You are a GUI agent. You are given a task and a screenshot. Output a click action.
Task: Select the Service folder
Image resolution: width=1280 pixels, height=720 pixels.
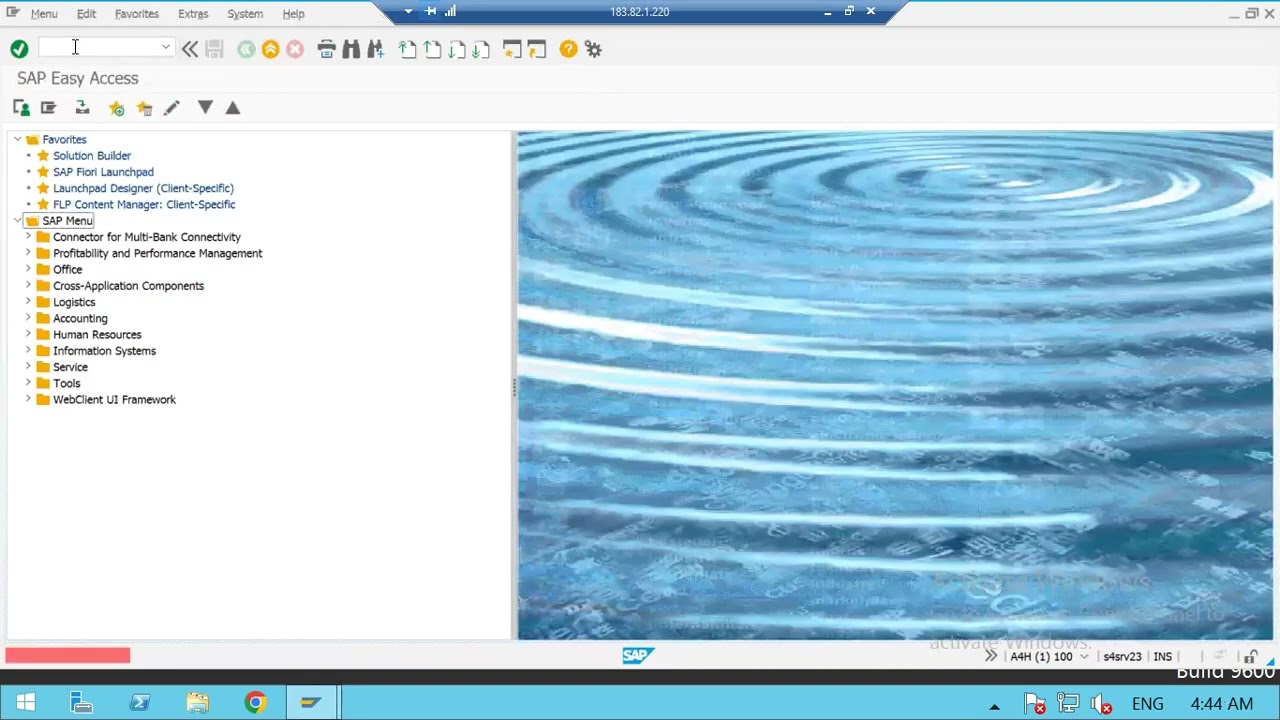[70, 367]
